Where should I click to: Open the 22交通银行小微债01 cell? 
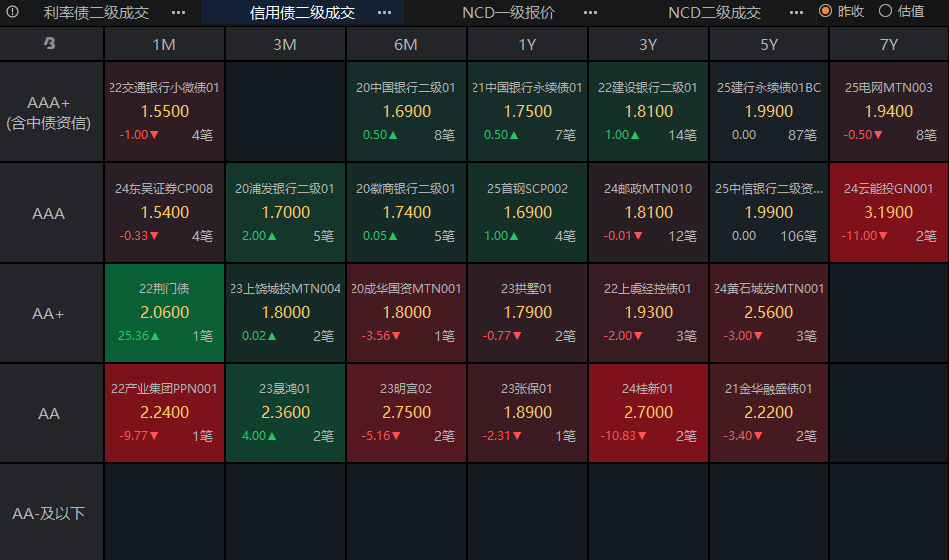pos(164,111)
